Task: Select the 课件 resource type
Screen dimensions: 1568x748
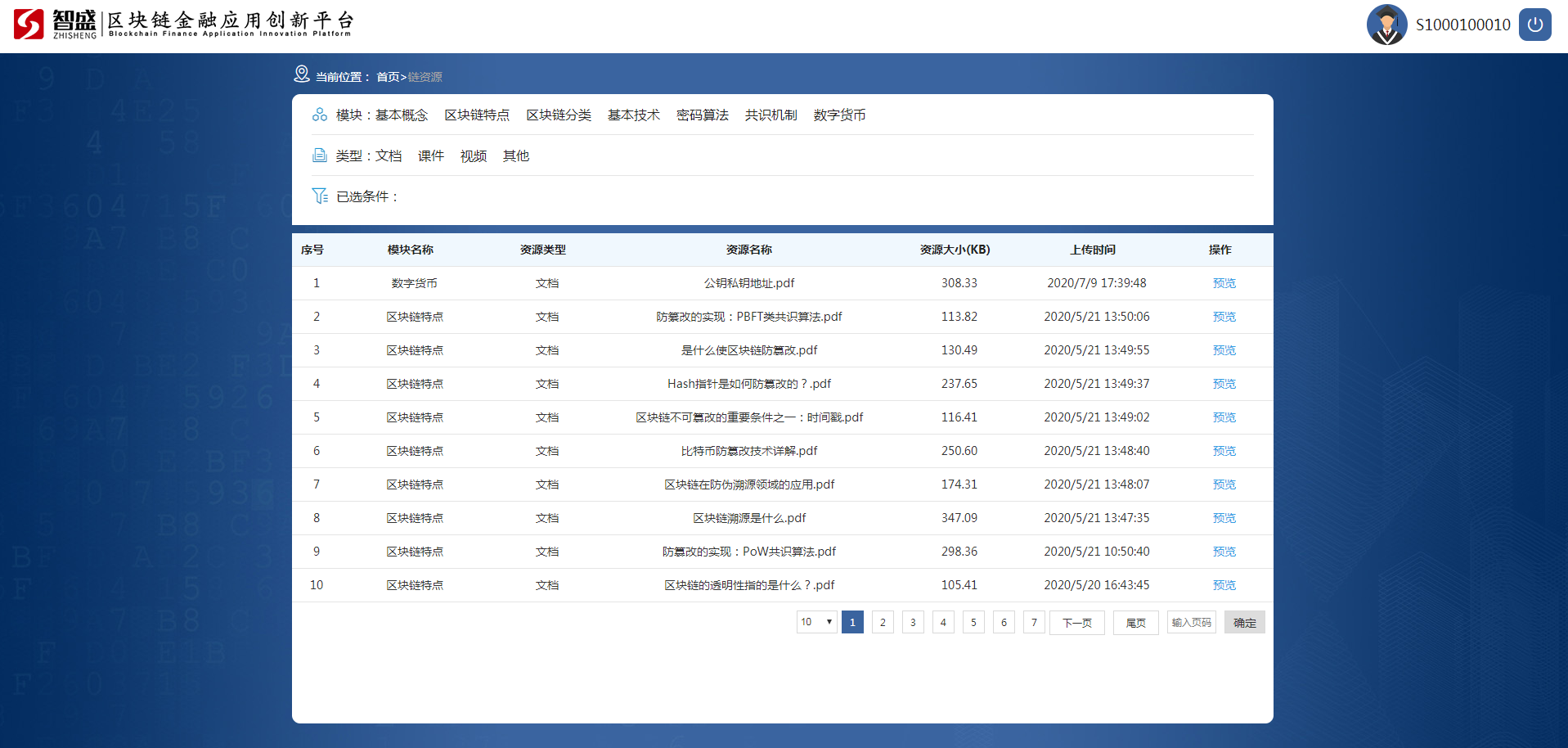Action: pos(430,156)
